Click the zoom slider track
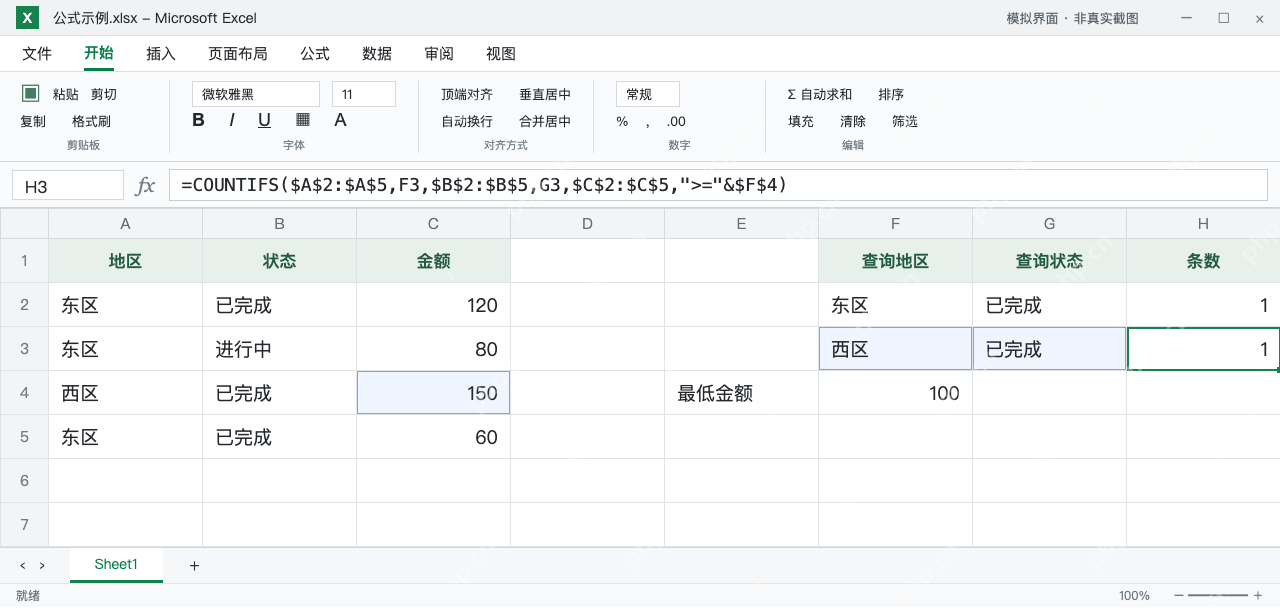Screen dimensions: 1280x608 (1218, 595)
